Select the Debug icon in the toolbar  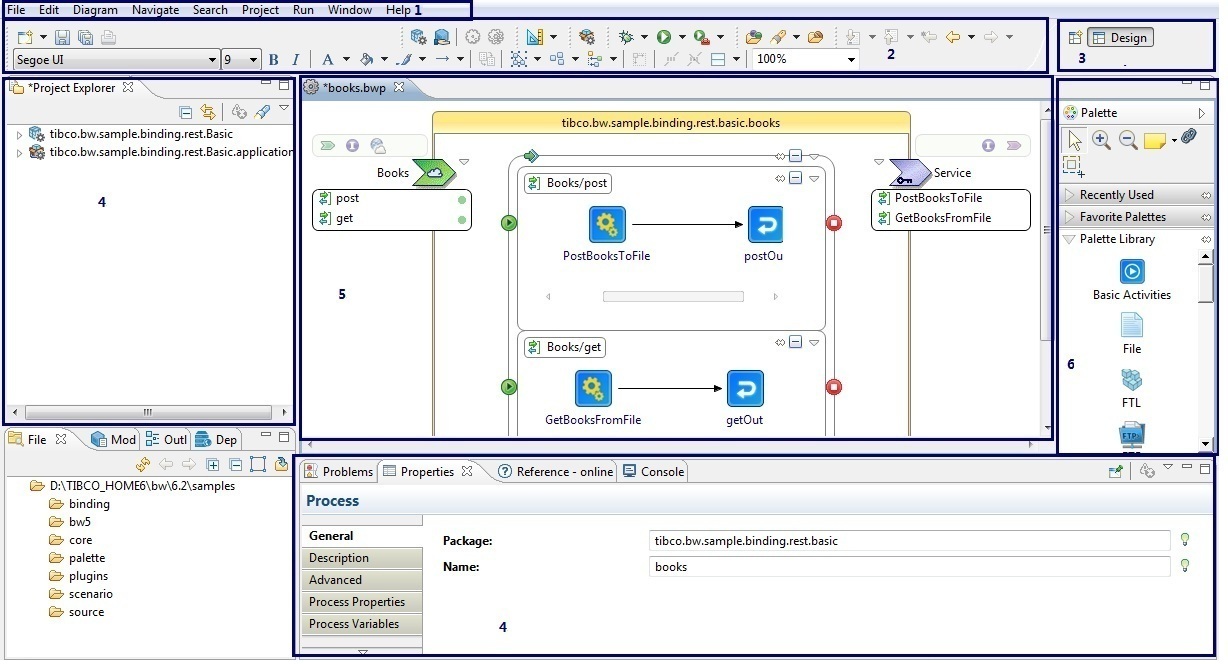[x=625, y=38]
